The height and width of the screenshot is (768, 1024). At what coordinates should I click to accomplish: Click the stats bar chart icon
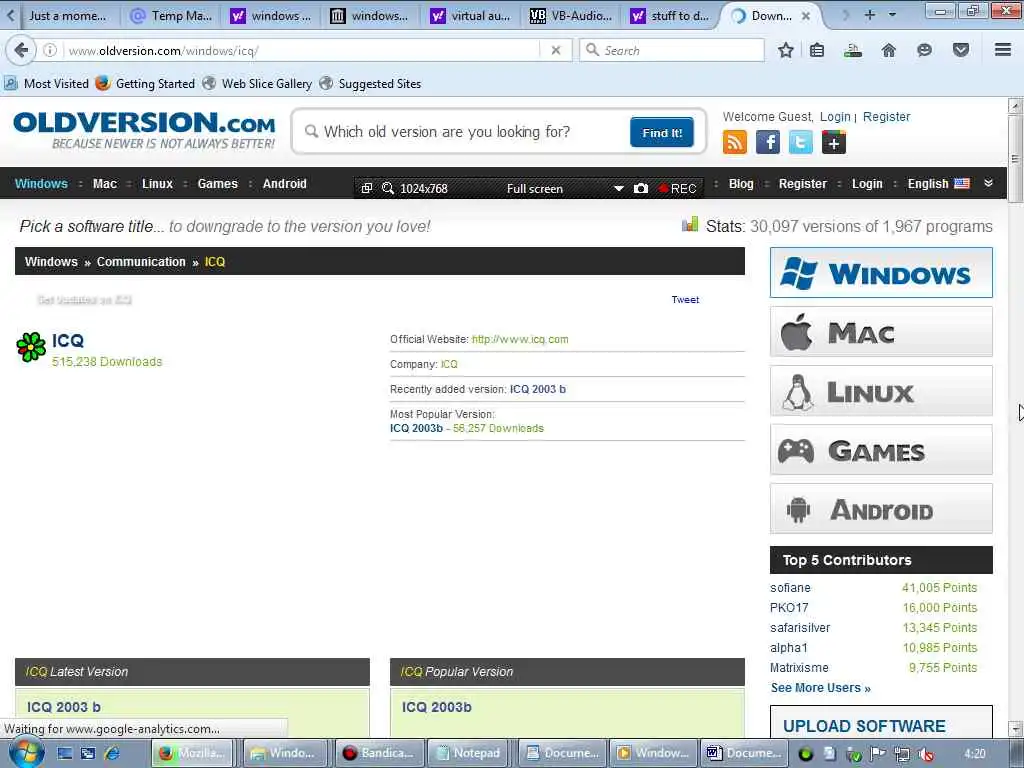[x=690, y=225]
